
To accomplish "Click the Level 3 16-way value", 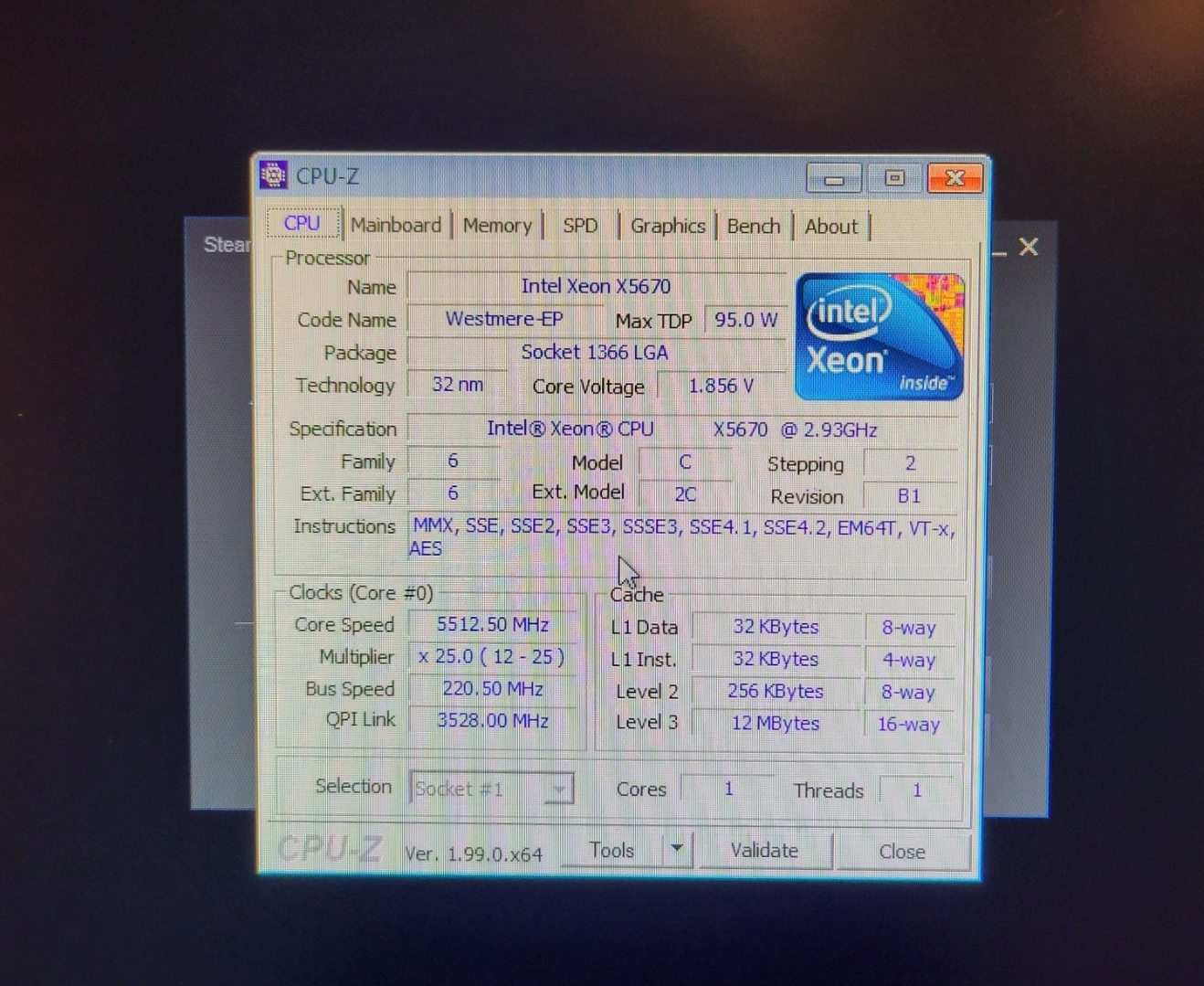I will click(x=909, y=725).
